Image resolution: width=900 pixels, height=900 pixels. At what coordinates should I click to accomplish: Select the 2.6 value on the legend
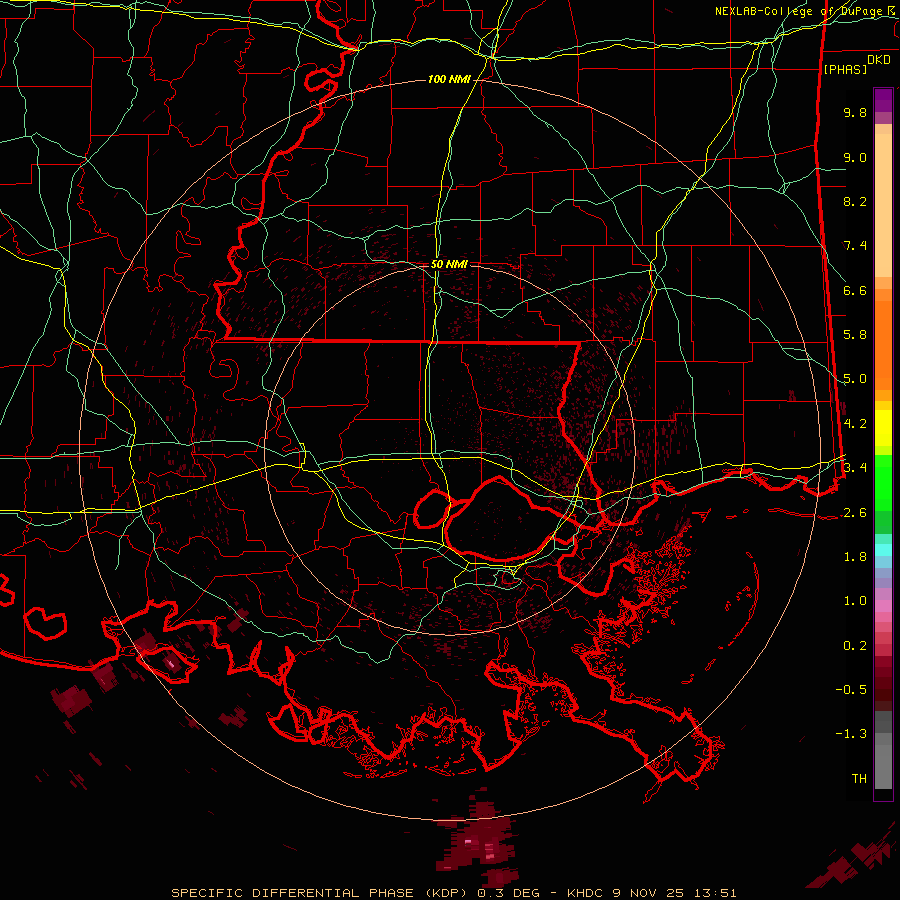coord(855,513)
